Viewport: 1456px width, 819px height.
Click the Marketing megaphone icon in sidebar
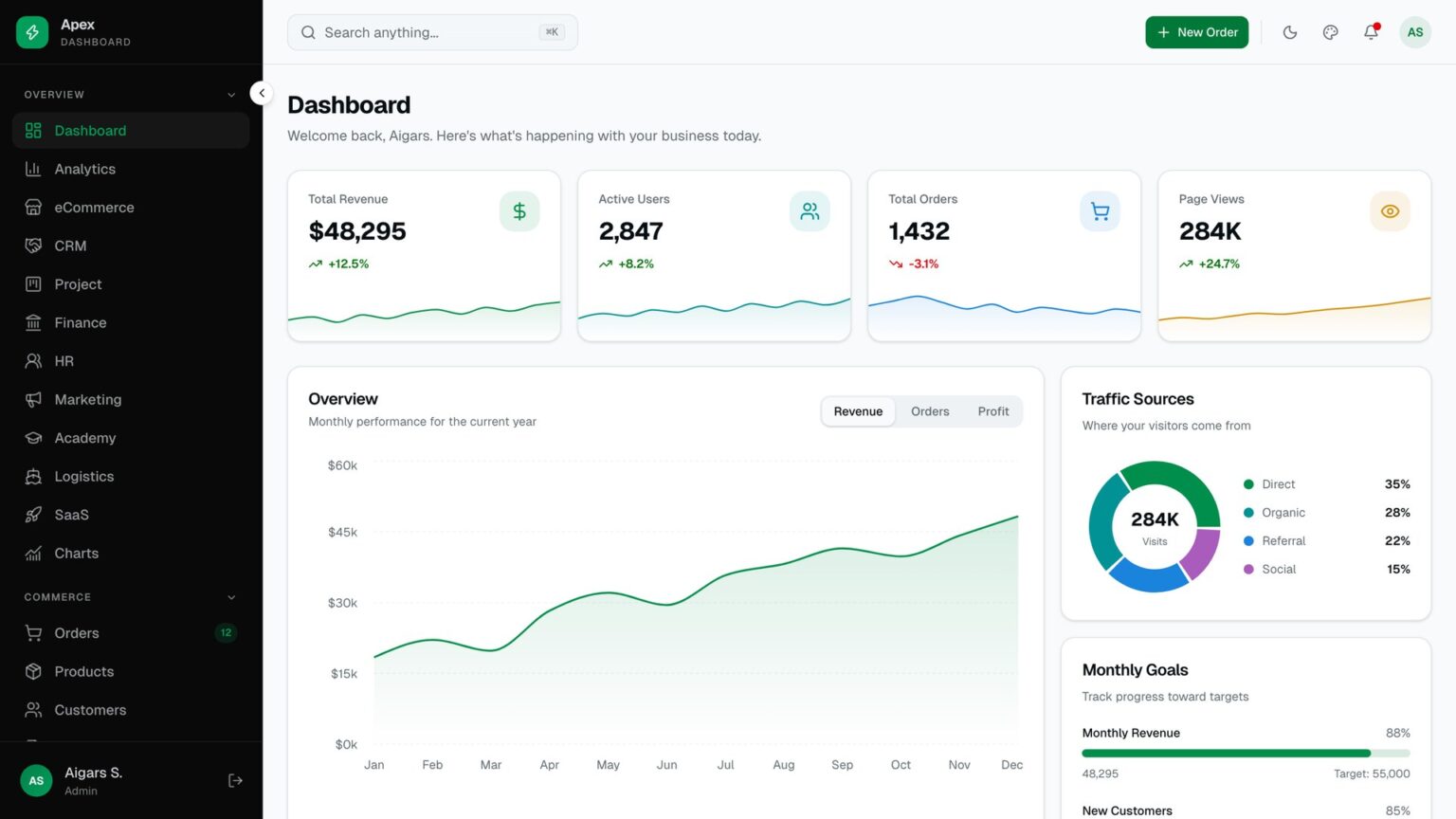pyautogui.click(x=33, y=399)
